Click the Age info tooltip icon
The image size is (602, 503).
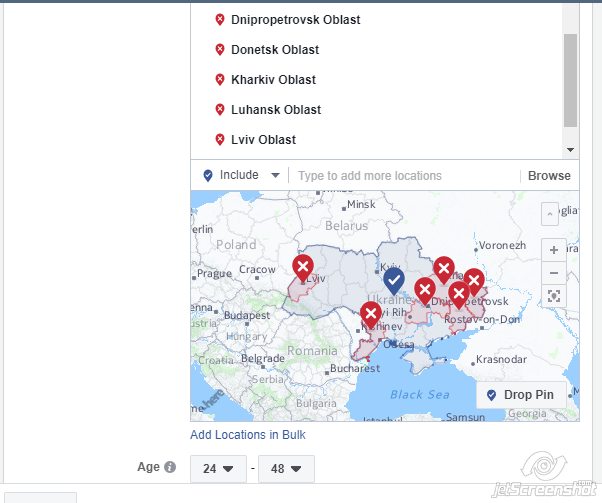(170, 467)
